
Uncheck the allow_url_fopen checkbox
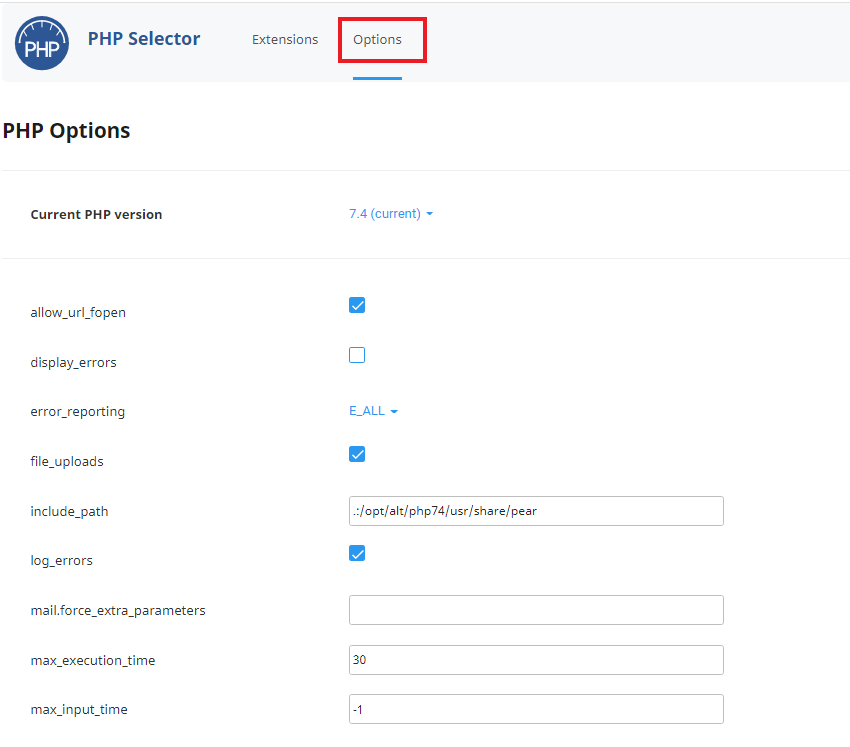pyautogui.click(x=357, y=305)
